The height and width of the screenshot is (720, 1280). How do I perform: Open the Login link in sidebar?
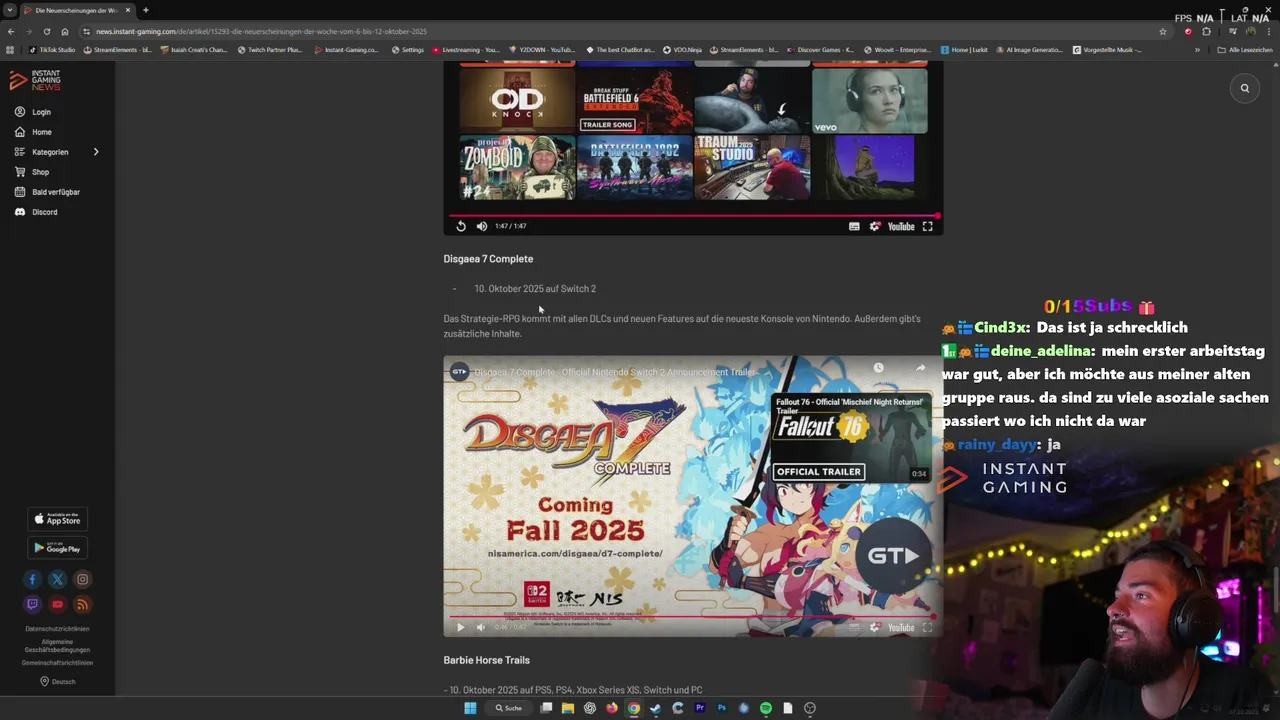coord(33,112)
